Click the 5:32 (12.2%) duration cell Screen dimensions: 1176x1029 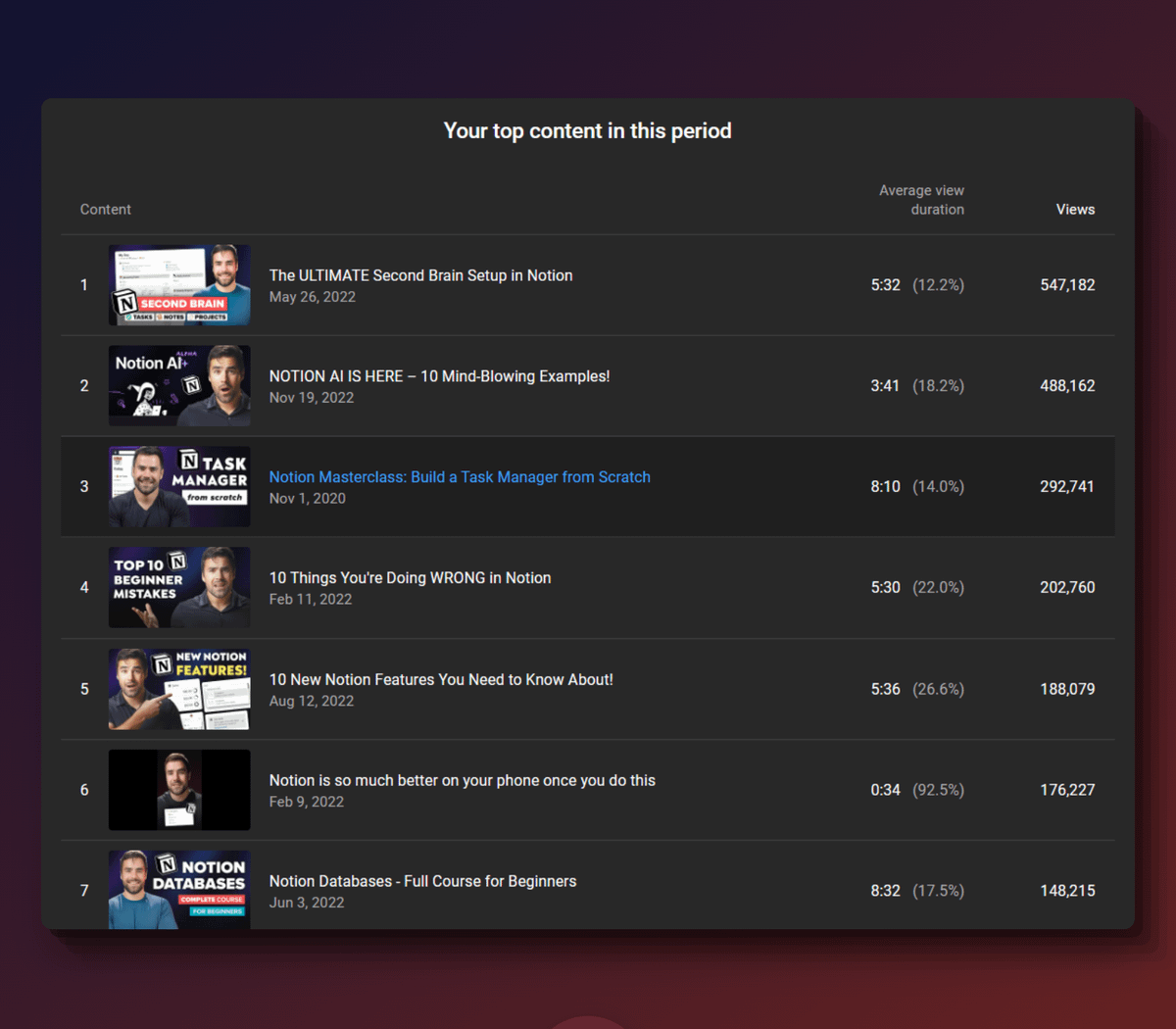[x=917, y=285]
